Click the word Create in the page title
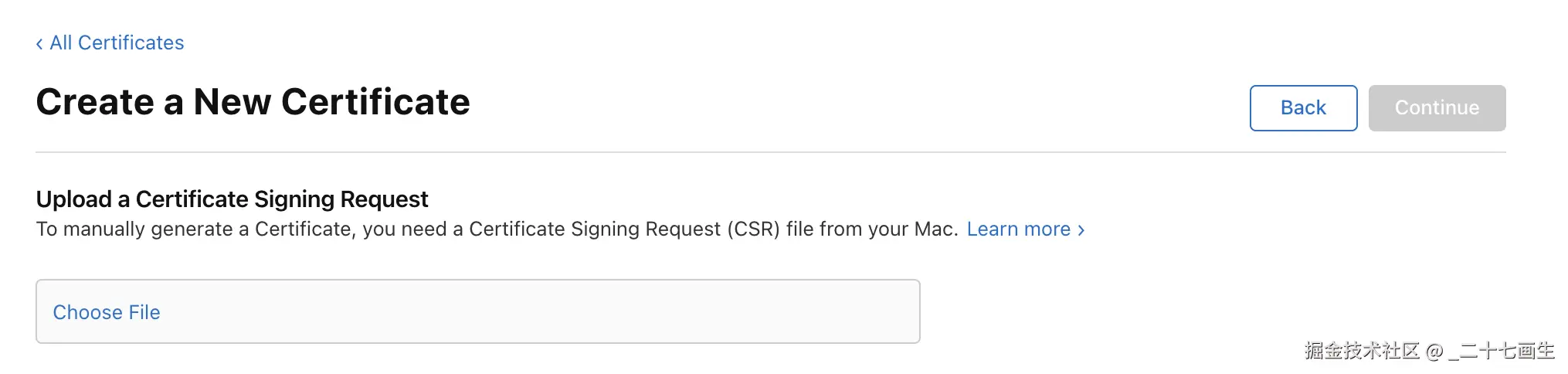Screen dimensions: 1568x374 coord(95,102)
